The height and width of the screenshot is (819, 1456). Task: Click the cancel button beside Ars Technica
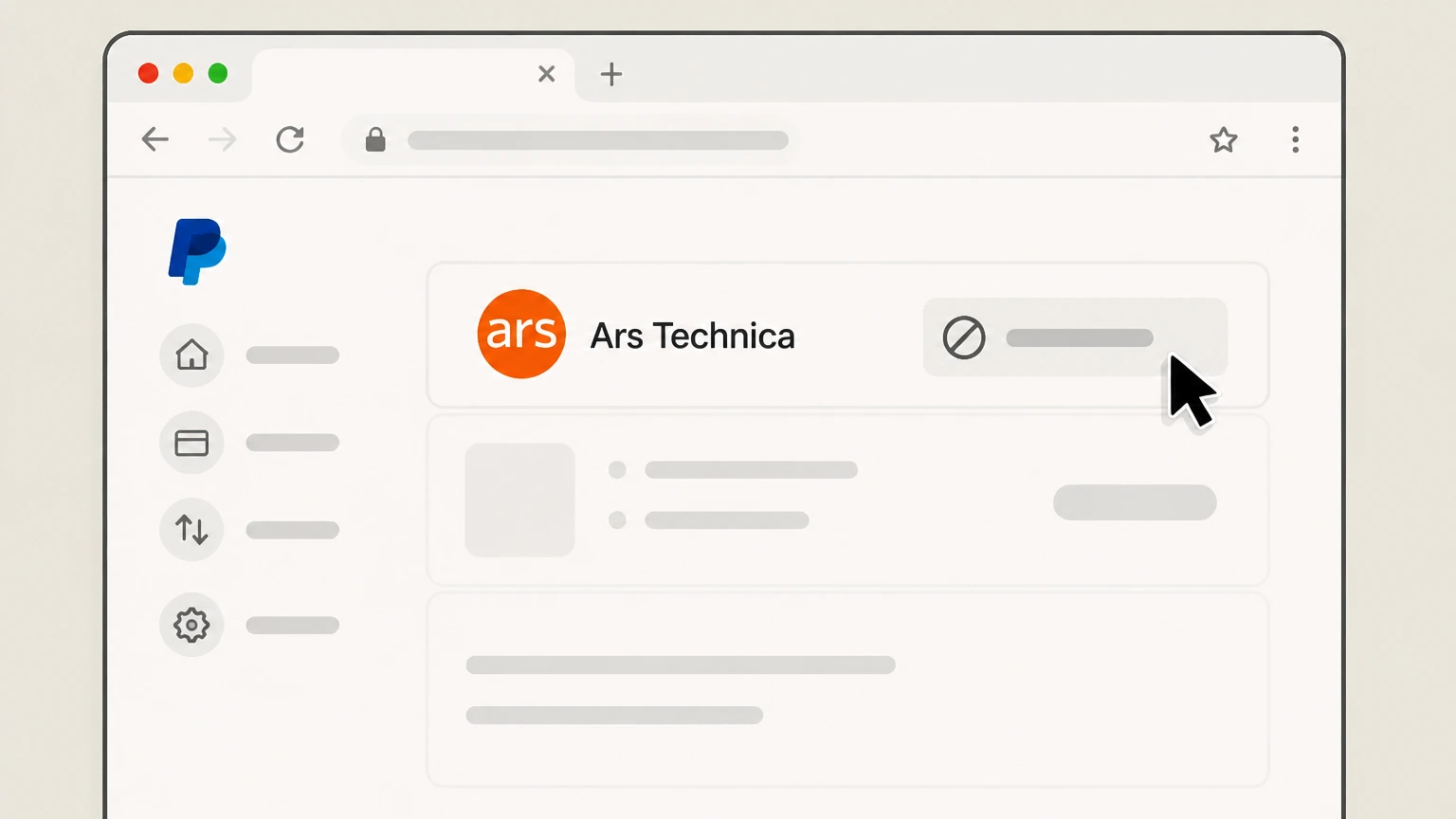[x=1075, y=337]
